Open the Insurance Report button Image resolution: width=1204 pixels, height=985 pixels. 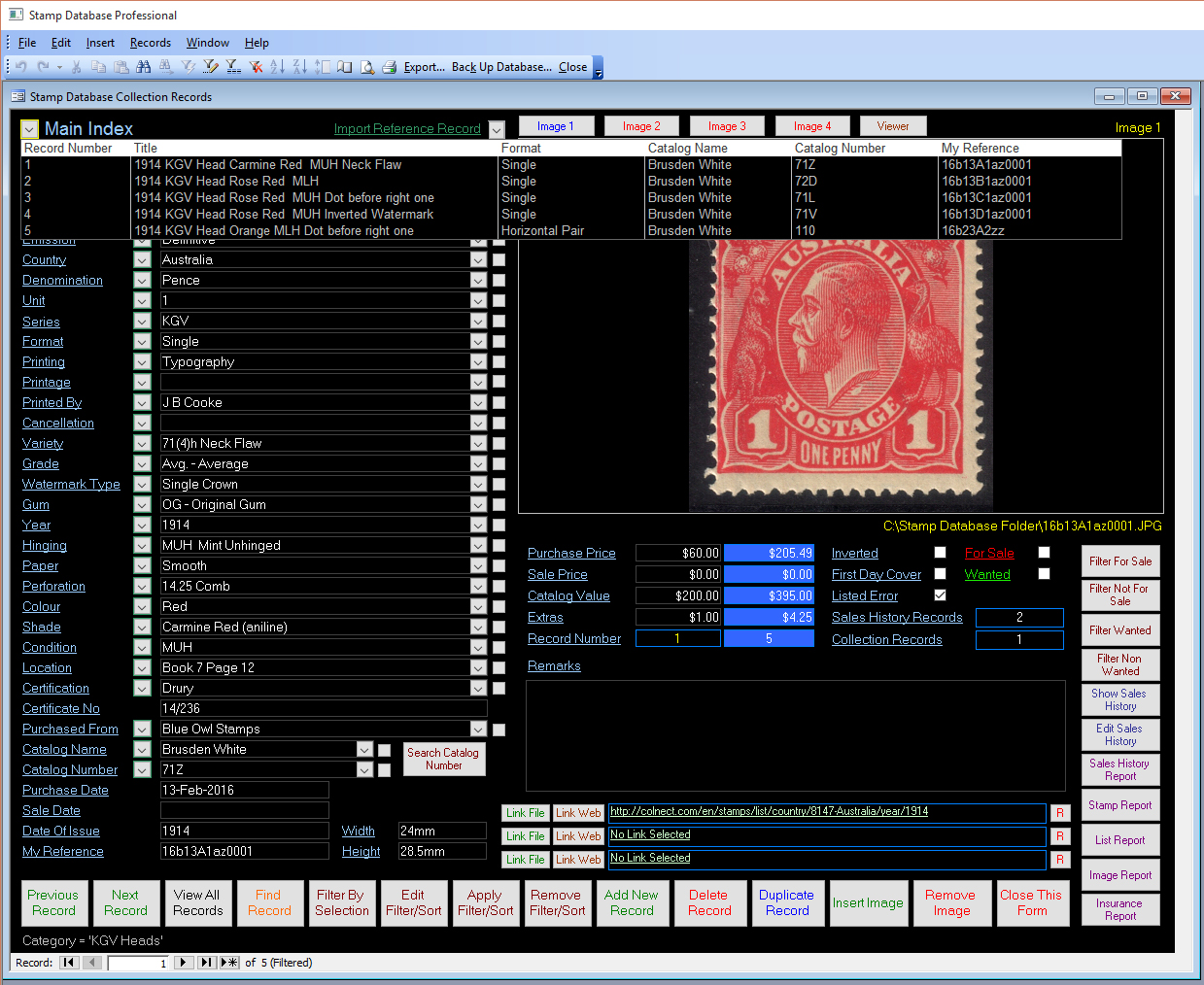(x=1120, y=909)
